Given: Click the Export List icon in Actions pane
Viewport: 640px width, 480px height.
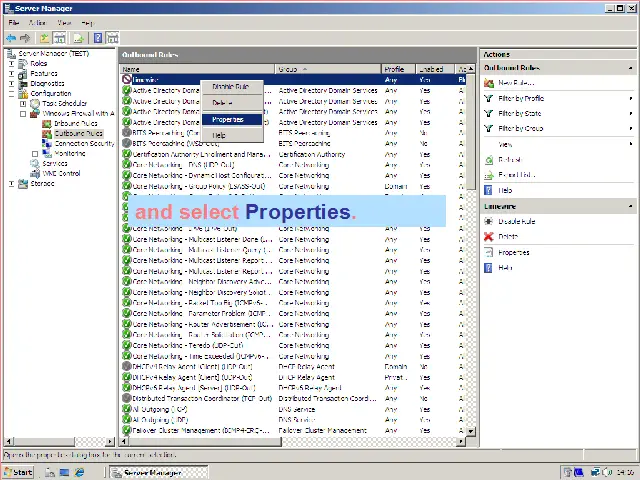Looking at the screenshot, I should 489,176.
